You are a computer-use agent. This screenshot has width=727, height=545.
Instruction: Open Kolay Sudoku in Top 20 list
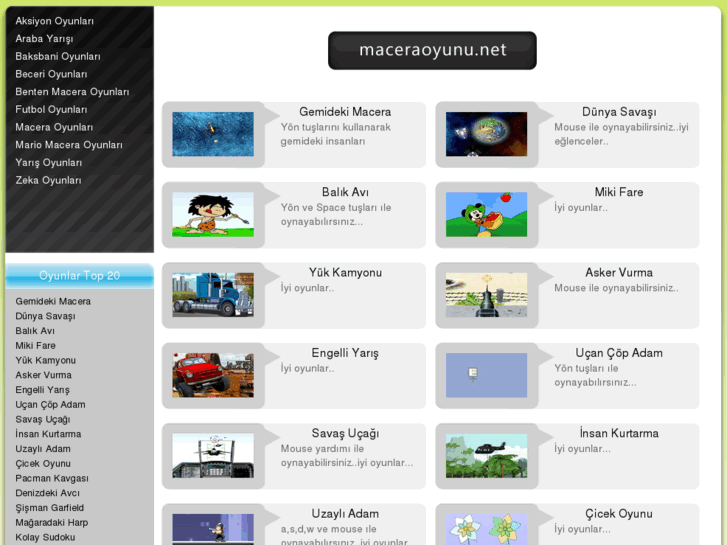45,537
